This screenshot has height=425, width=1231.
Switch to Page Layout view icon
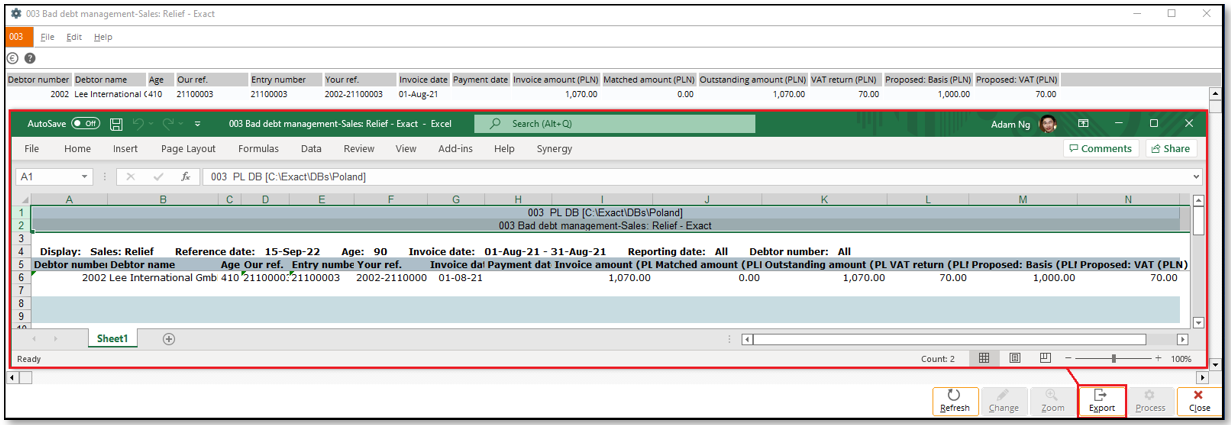point(1015,358)
